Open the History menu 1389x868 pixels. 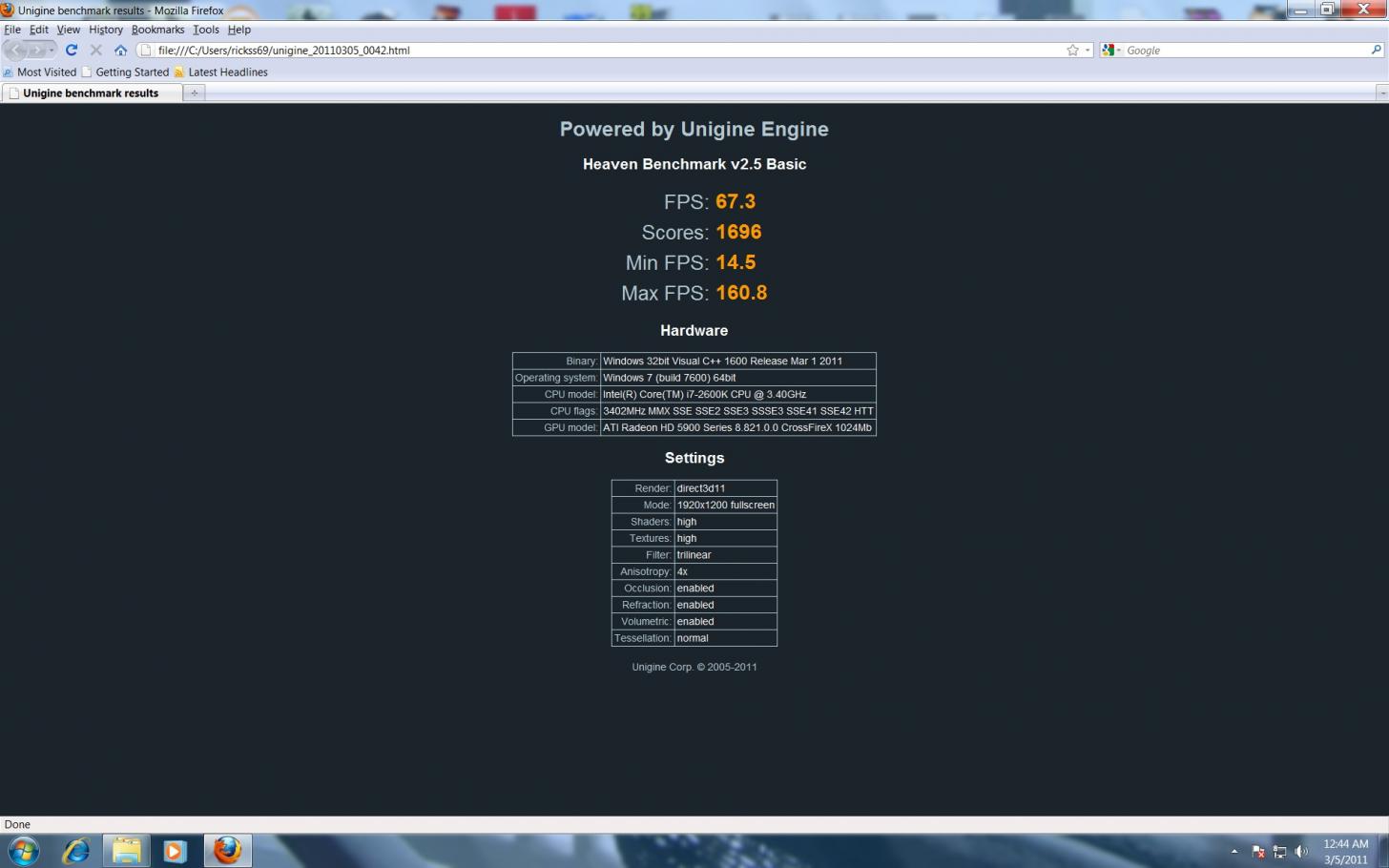pyautogui.click(x=105, y=30)
